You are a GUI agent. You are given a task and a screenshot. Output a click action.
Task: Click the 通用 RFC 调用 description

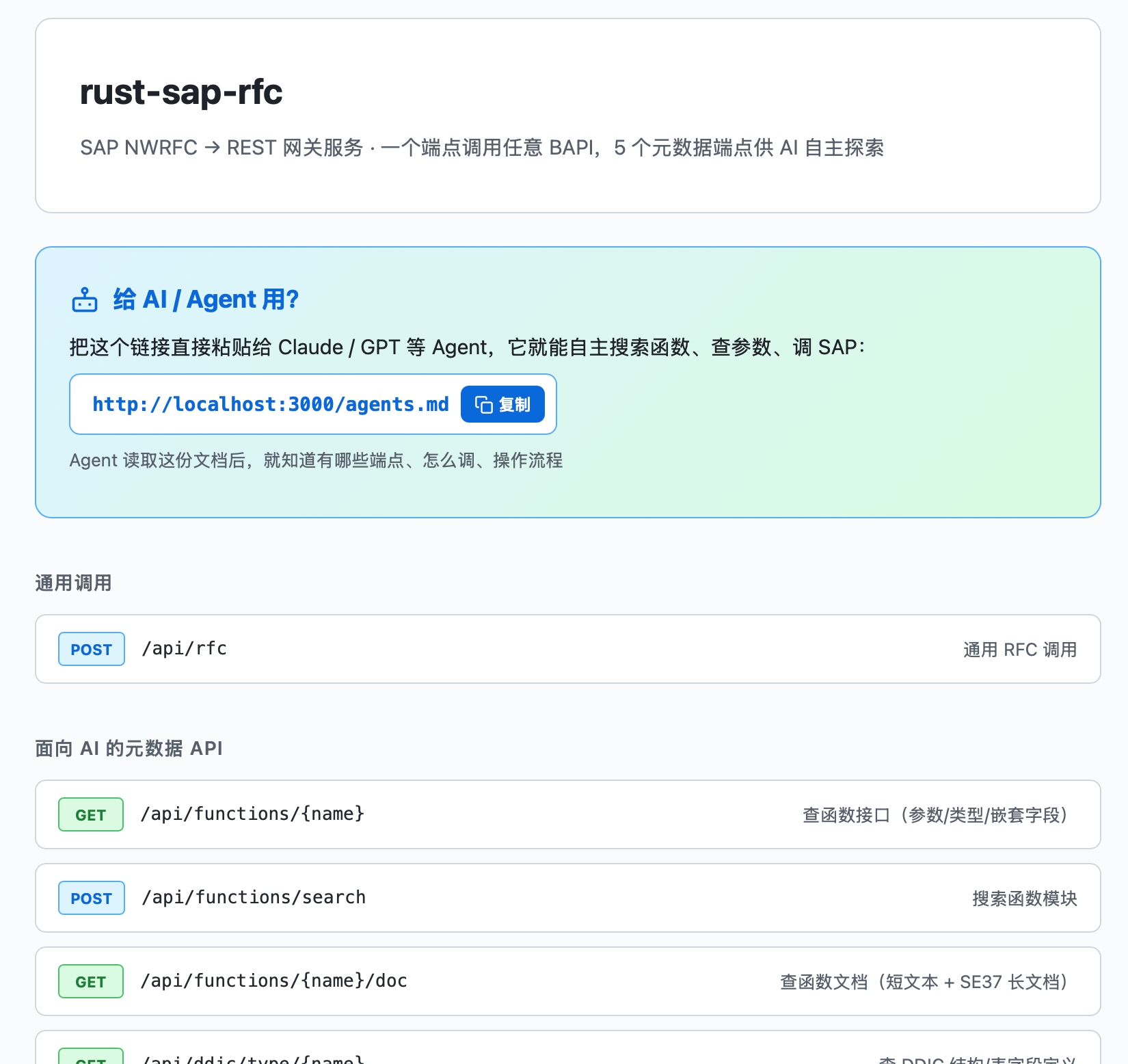coord(1020,650)
